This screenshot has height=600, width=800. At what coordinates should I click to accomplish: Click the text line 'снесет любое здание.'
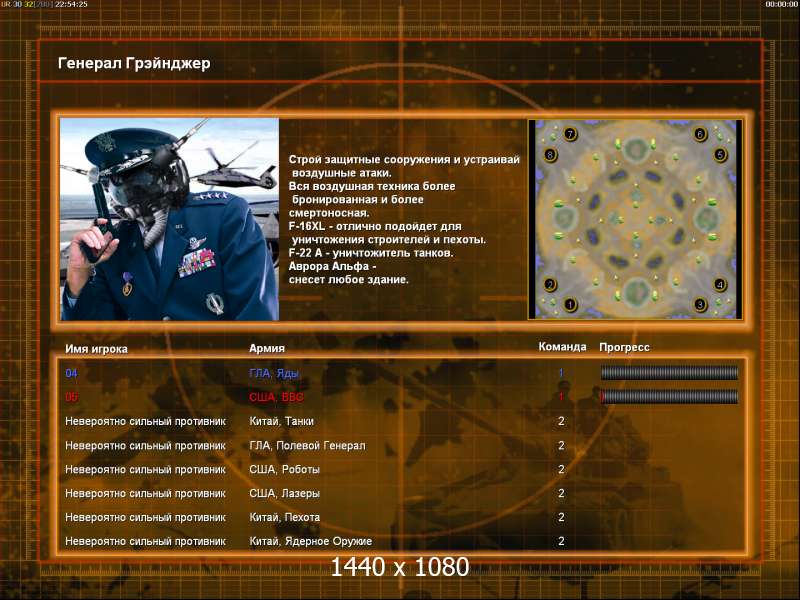[348, 280]
